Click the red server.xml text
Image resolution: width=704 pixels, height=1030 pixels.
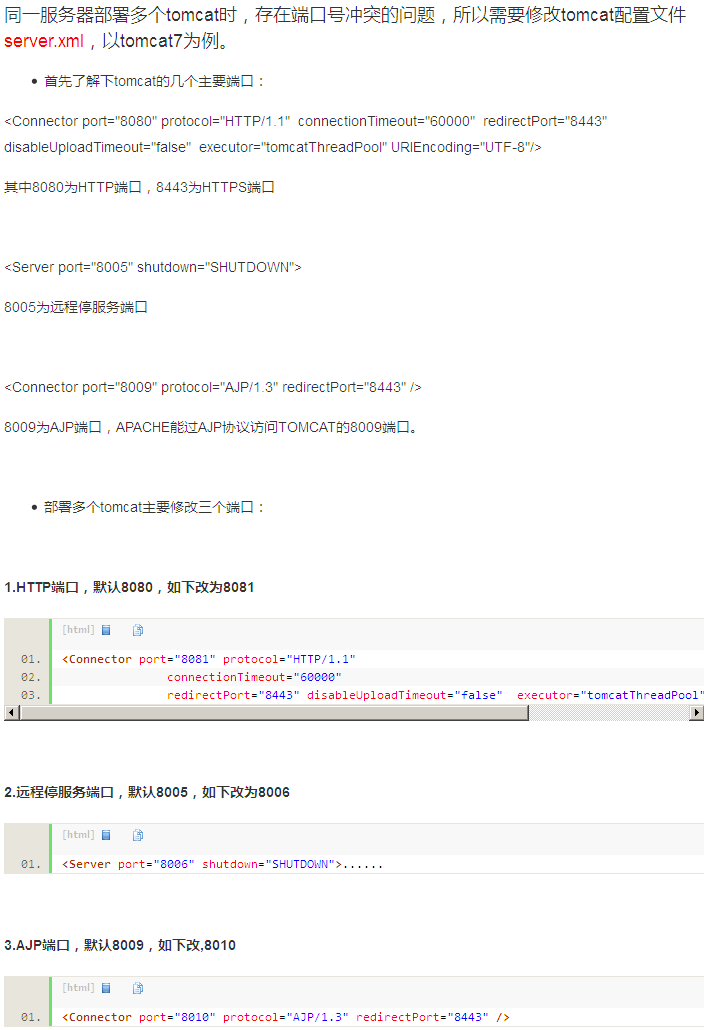click(44, 41)
